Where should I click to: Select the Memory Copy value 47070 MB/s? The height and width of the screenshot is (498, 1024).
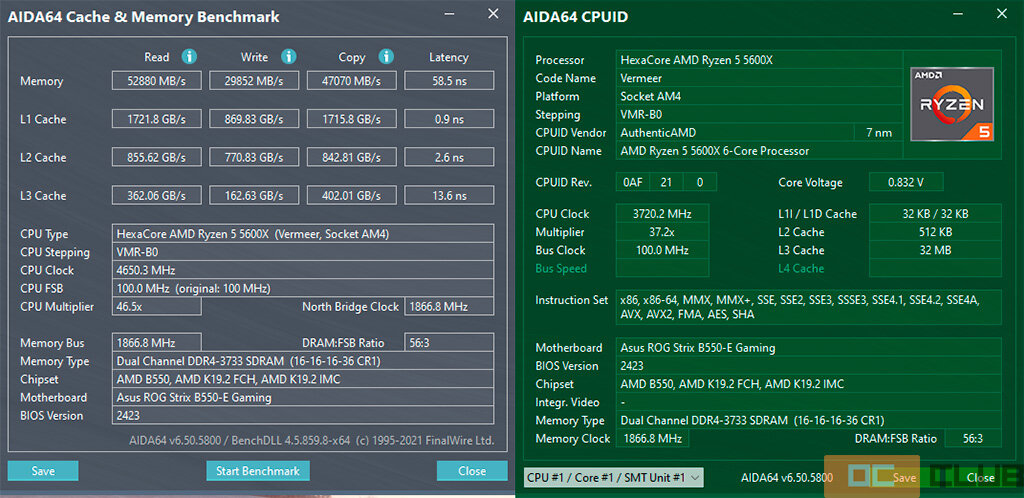click(351, 81)
